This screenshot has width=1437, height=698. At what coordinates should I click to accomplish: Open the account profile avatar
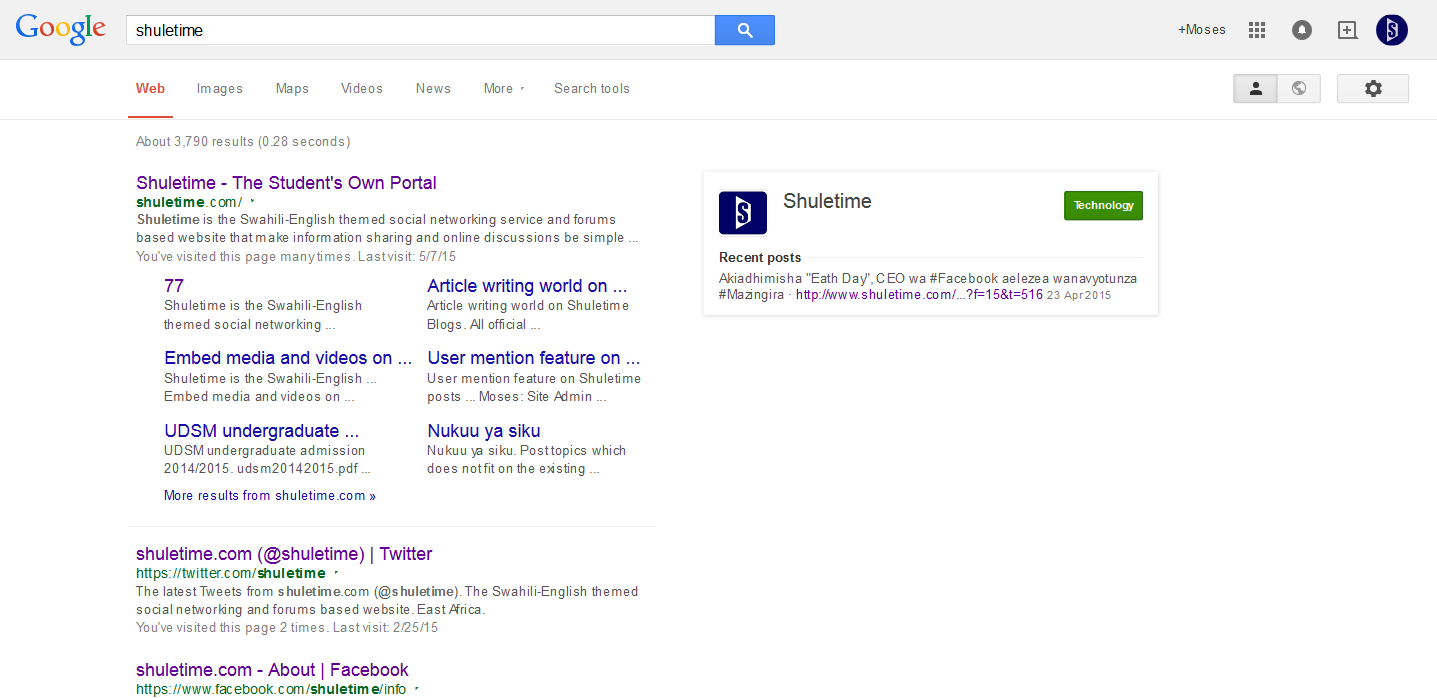point(1391,30)
